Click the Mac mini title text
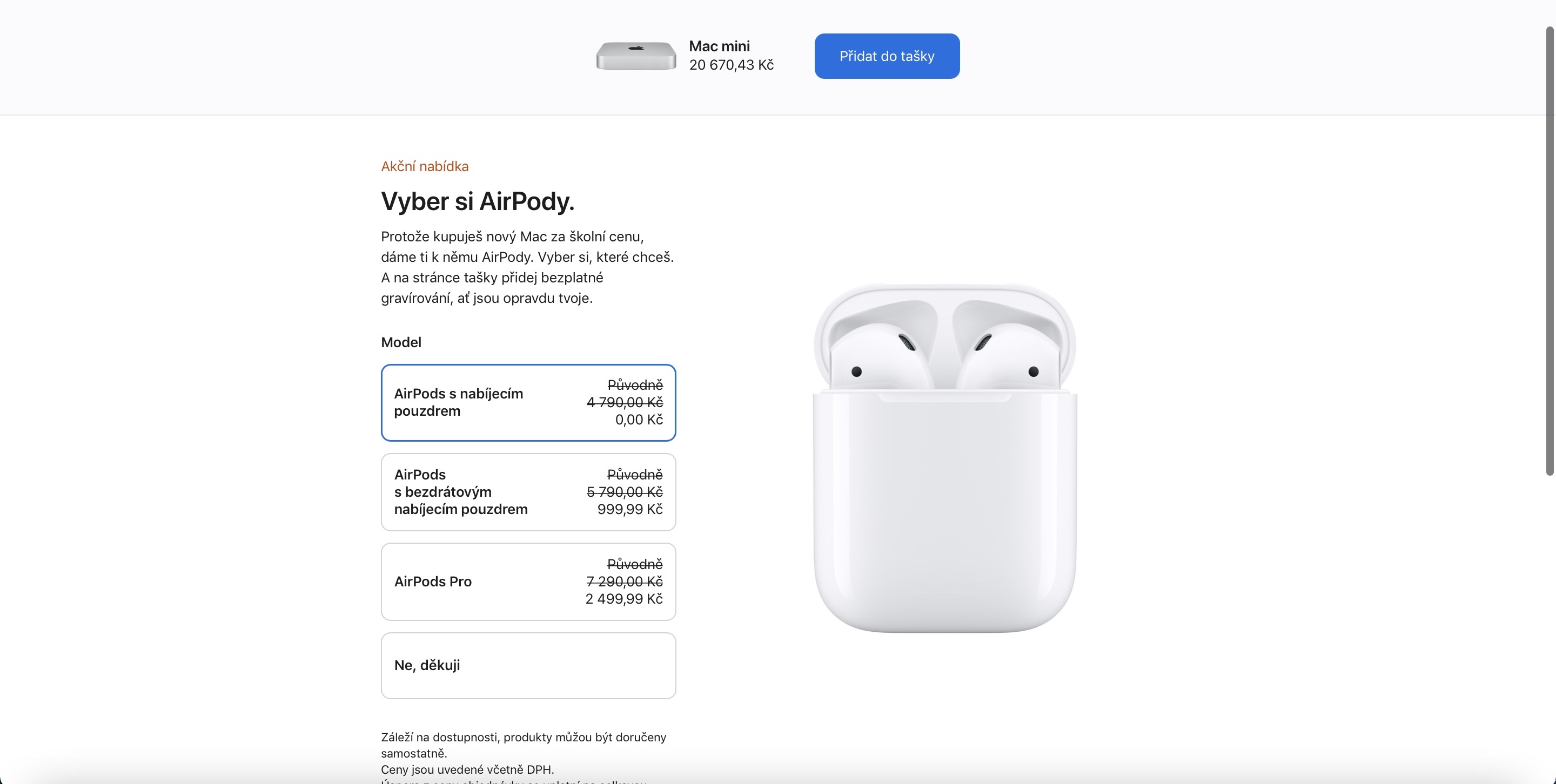Screen dimensions: 1556x784 (x=719, y=46)
